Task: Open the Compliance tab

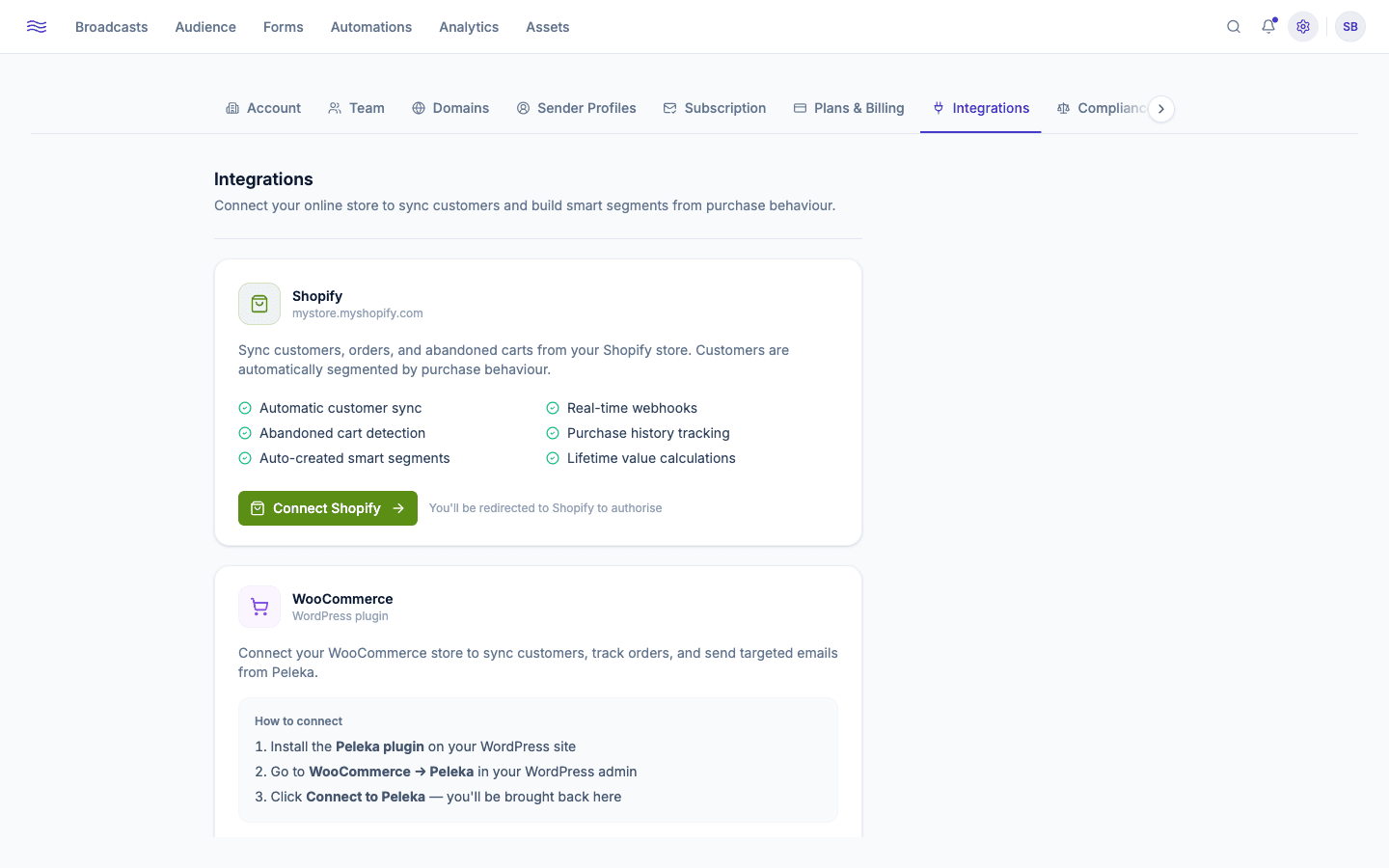Action: [1102, 108]
